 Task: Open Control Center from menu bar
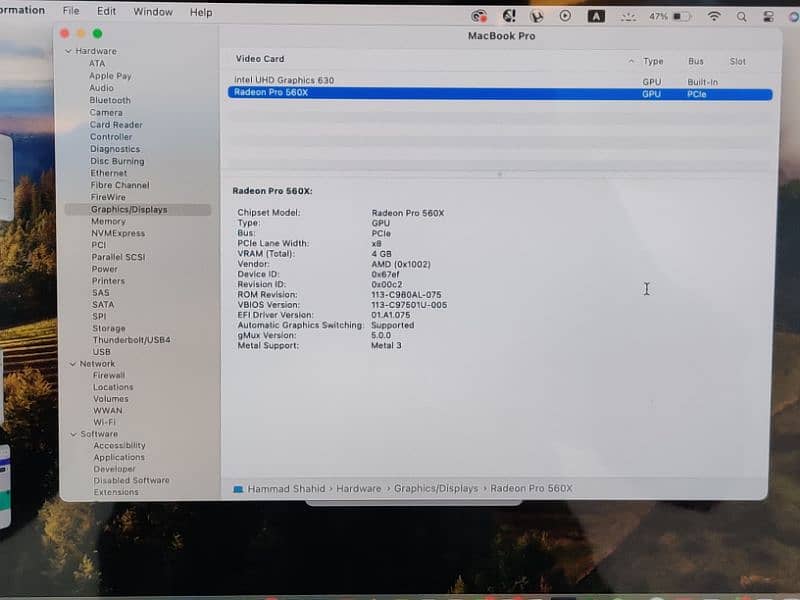coord(766,17)
